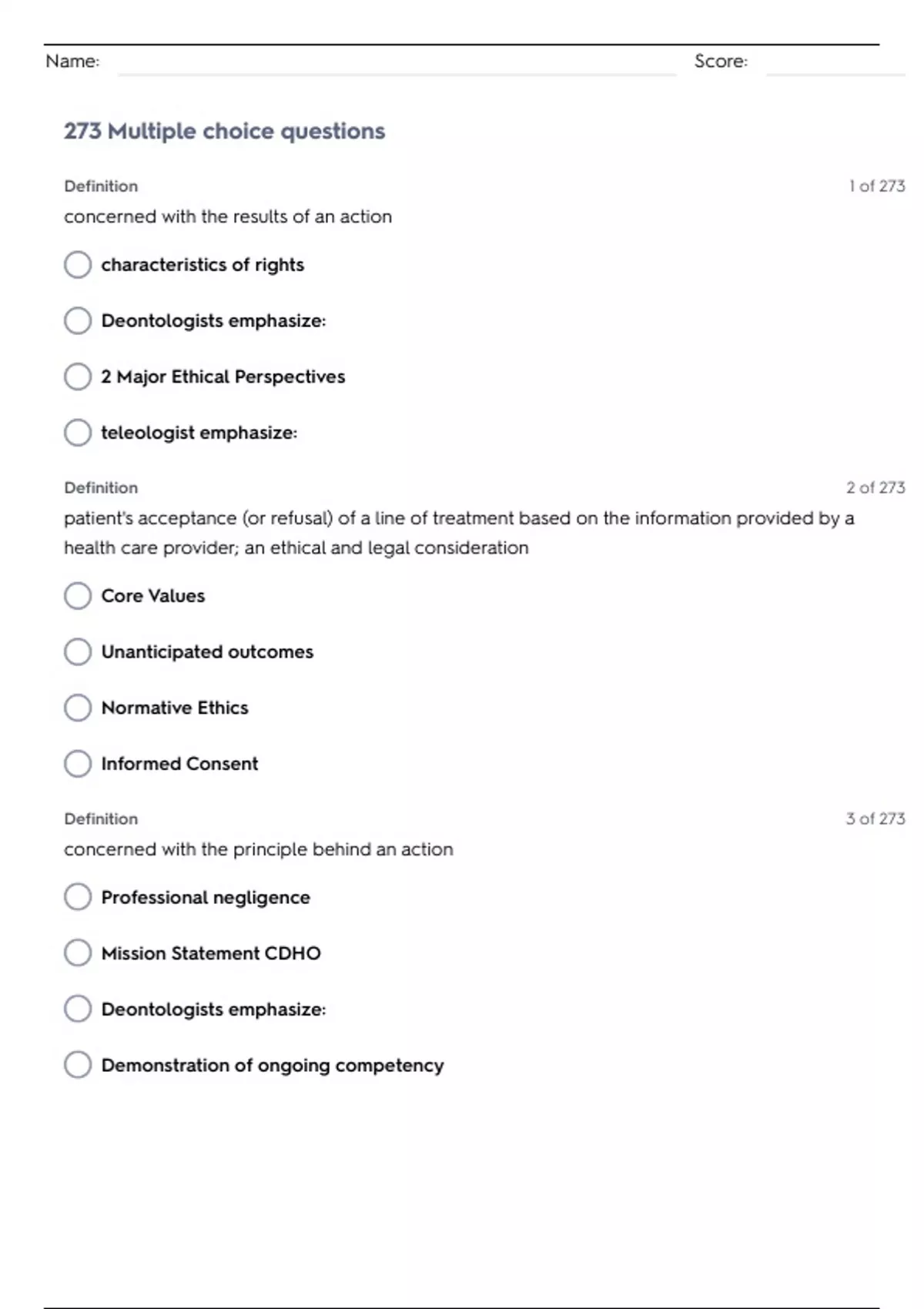Select 'Mission Statement CDHO' radio button
This screenshot has width=924, height=1309.
point(78,953)
